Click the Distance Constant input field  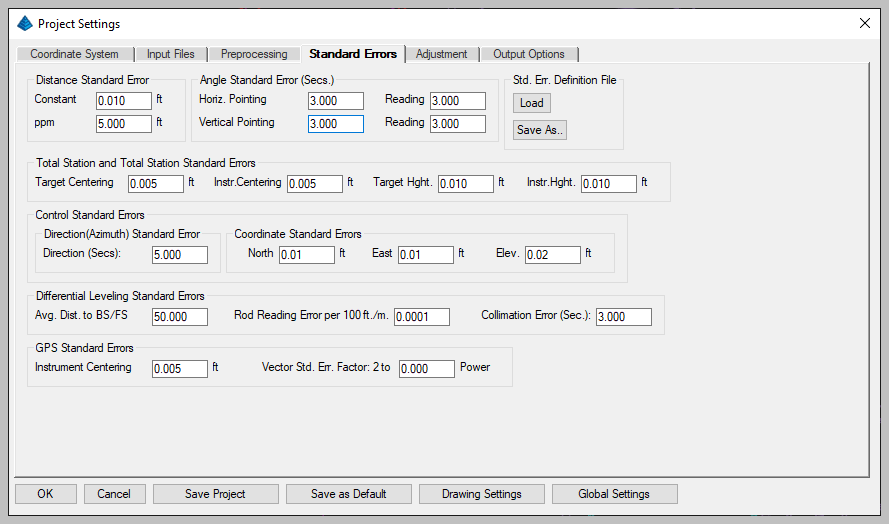coord(124,101)
